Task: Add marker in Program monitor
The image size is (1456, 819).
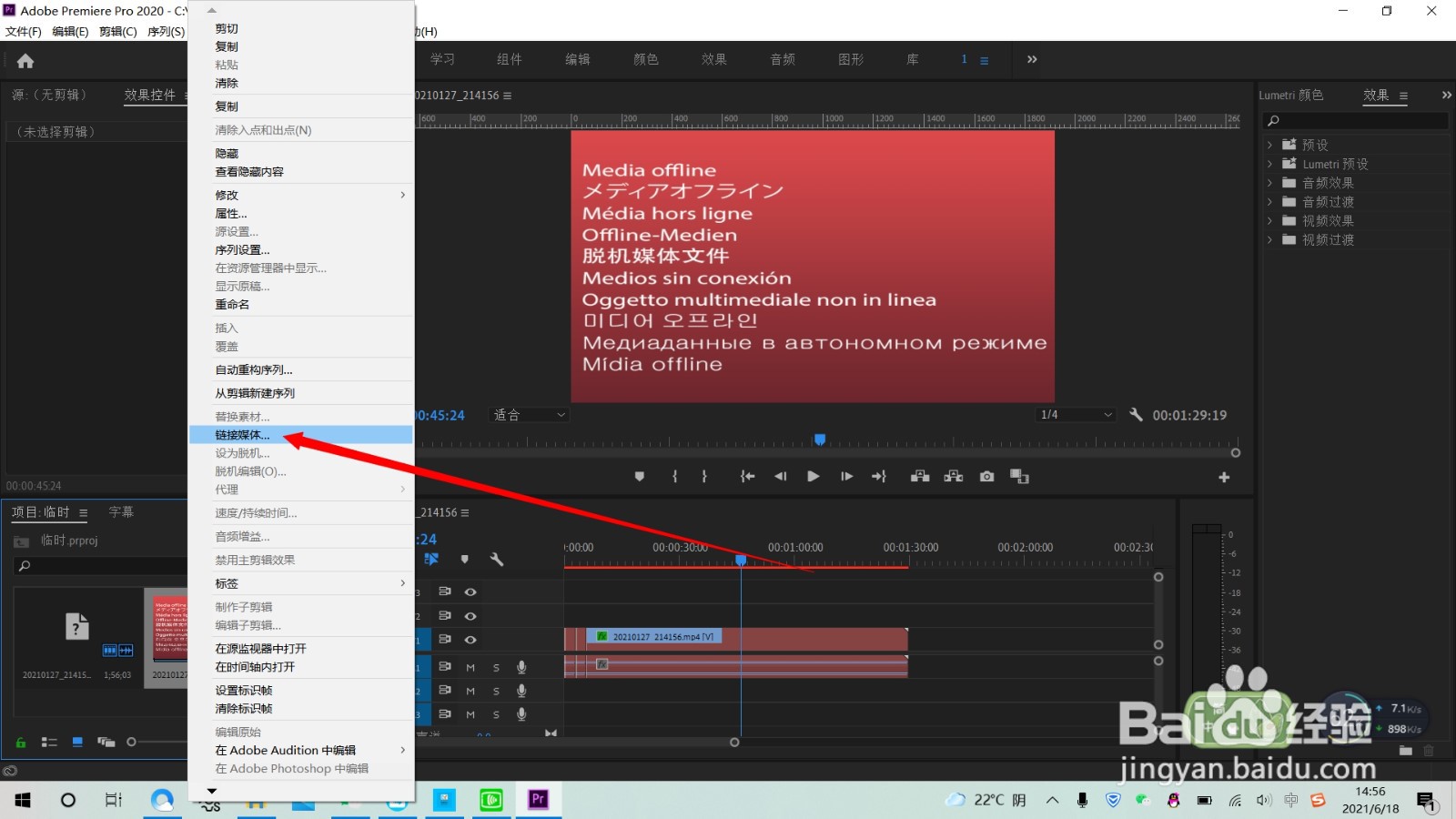Action: tap(640, 476)
